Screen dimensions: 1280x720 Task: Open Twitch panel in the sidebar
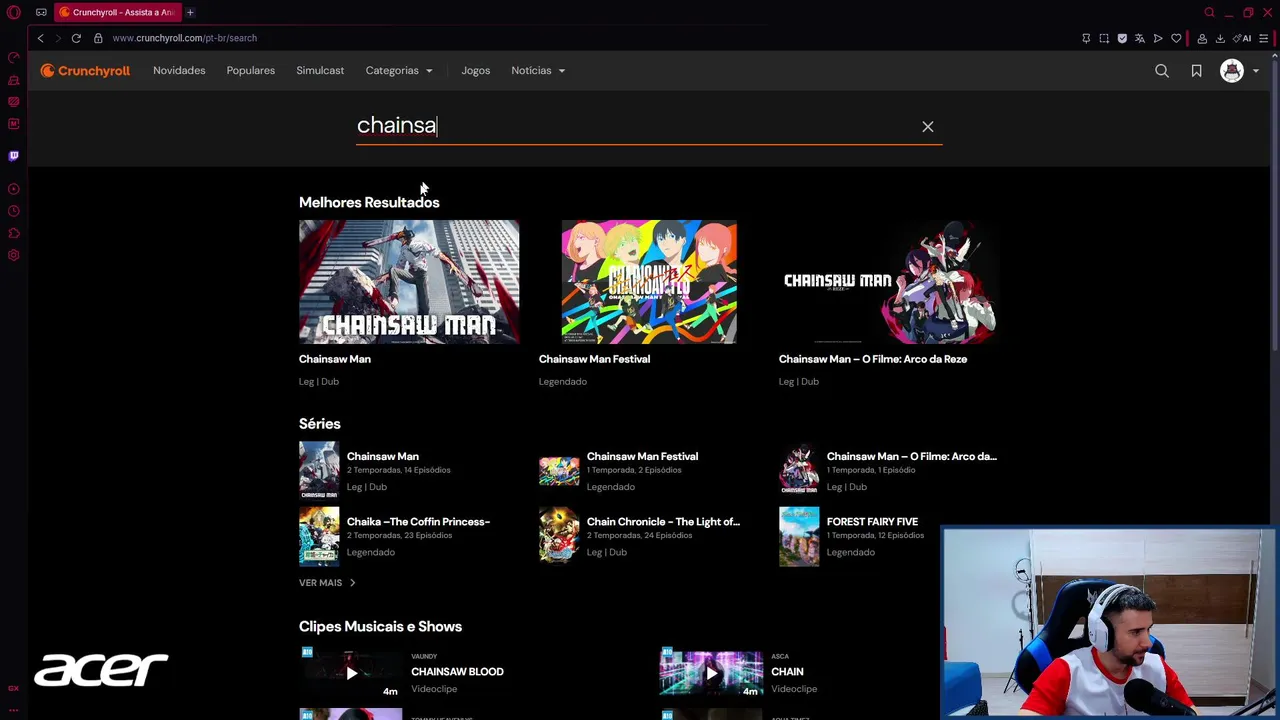coord(14,156)
